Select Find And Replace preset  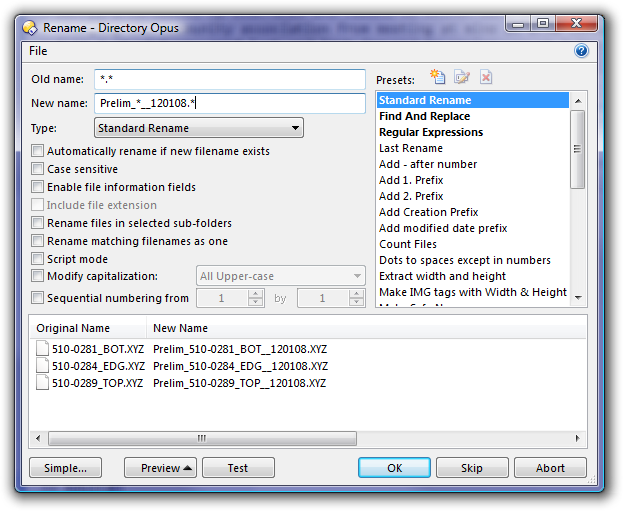[424, 116]
